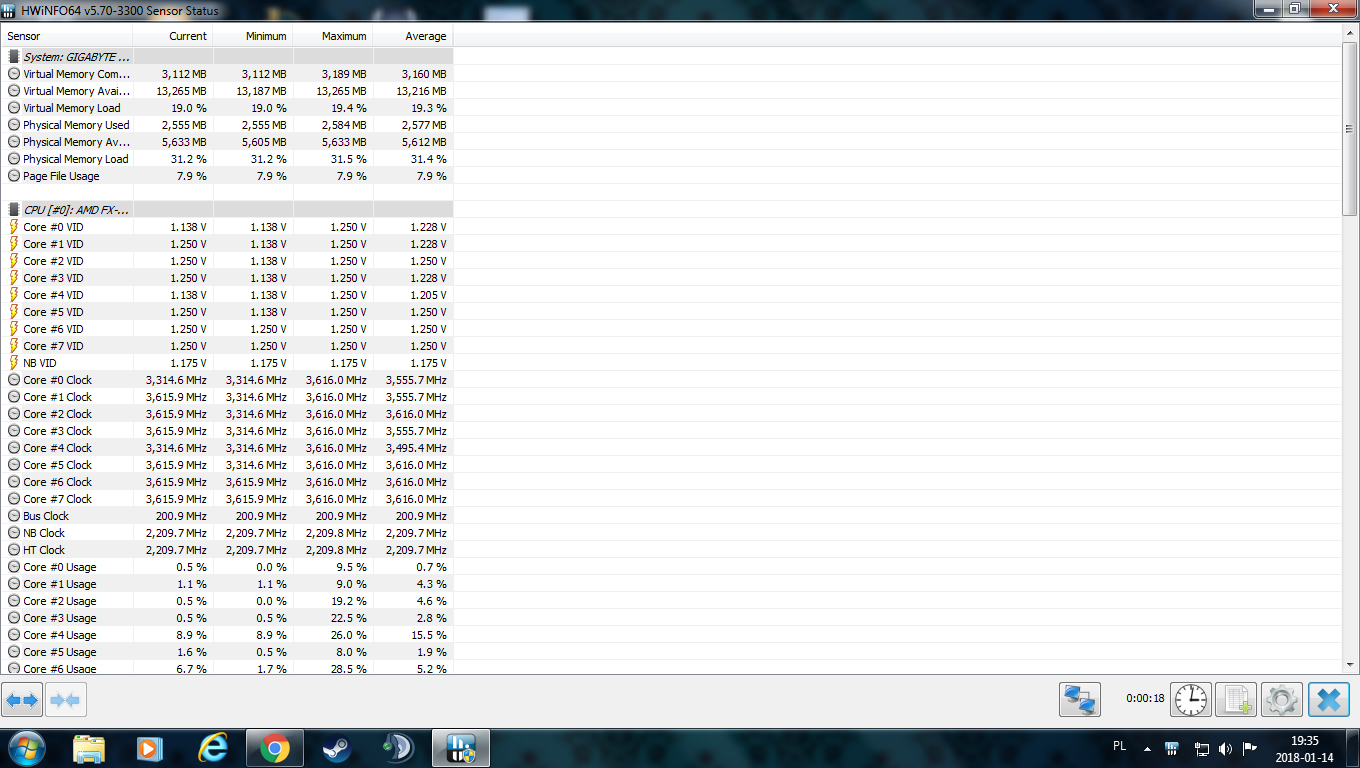The image size is (1360, 768).
Task: Open TeamSpeak from the taskbar
Action: pyautogui.click(x=398, y=748)
